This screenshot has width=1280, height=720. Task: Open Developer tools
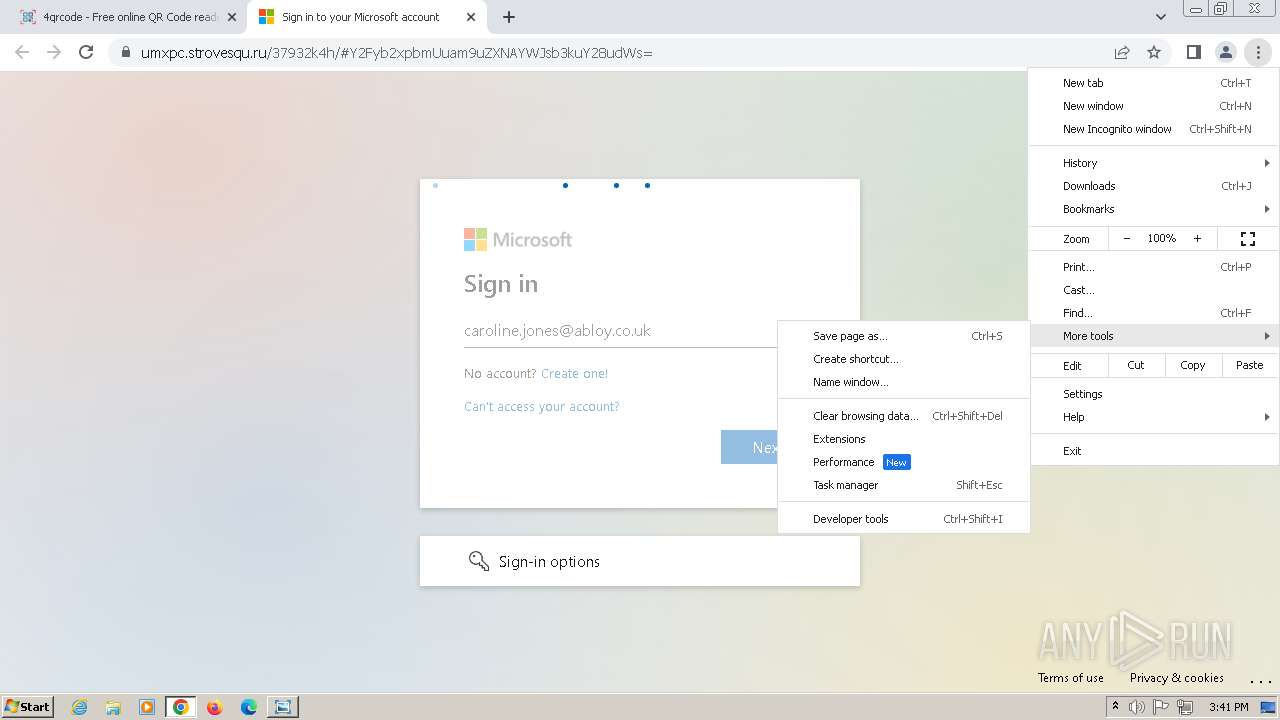pyautogui.click(x=904, y=519)
